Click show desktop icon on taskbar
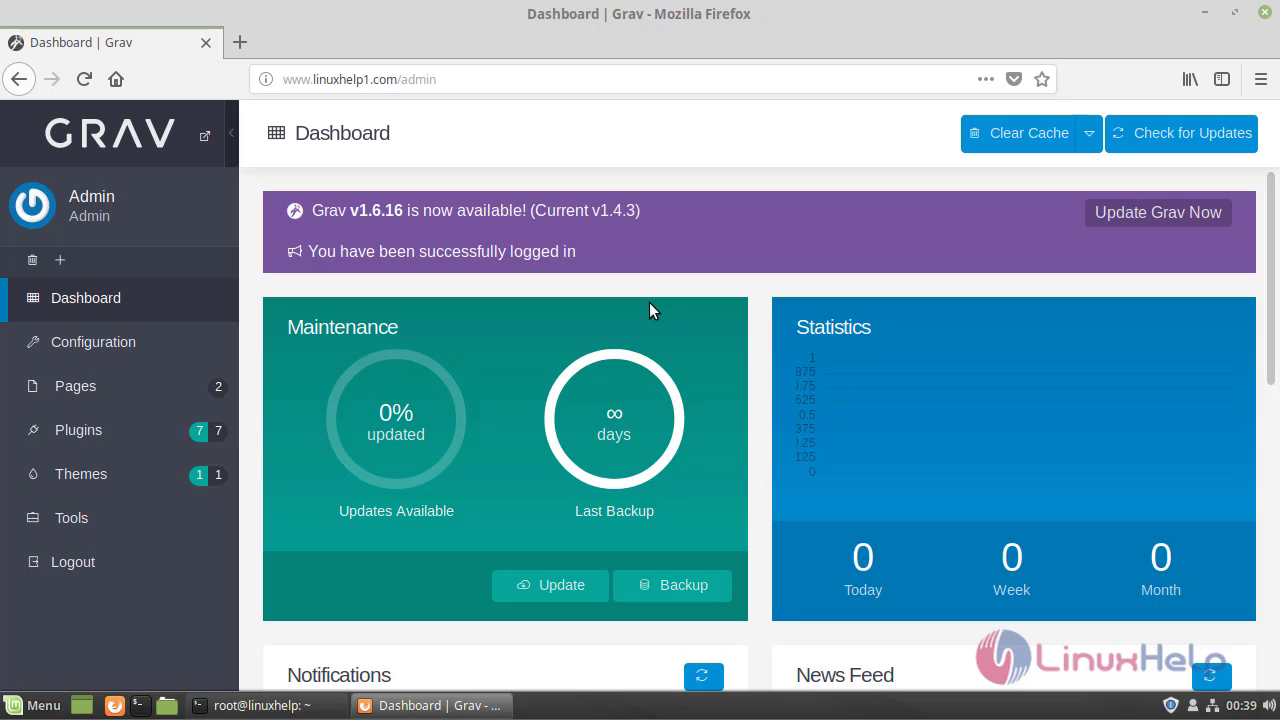1280x720 pixels. pos(82,705)
